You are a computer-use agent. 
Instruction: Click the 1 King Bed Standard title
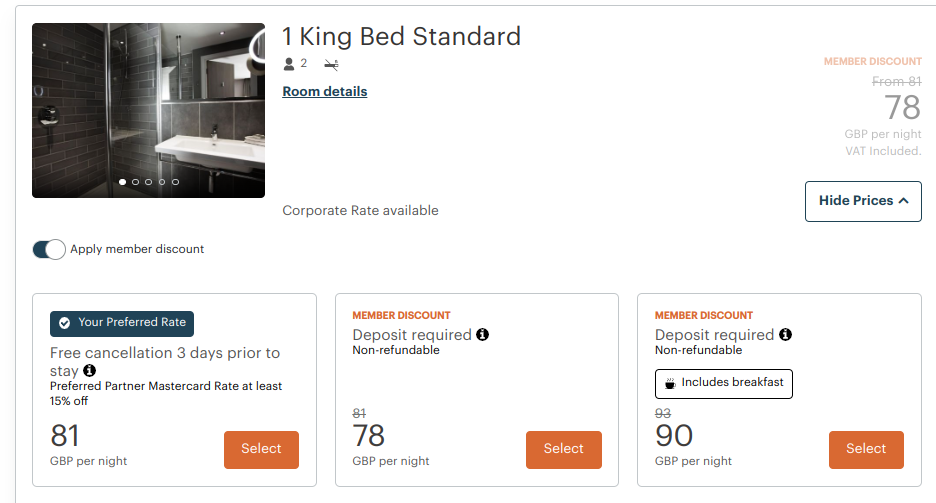coord(401,37)
